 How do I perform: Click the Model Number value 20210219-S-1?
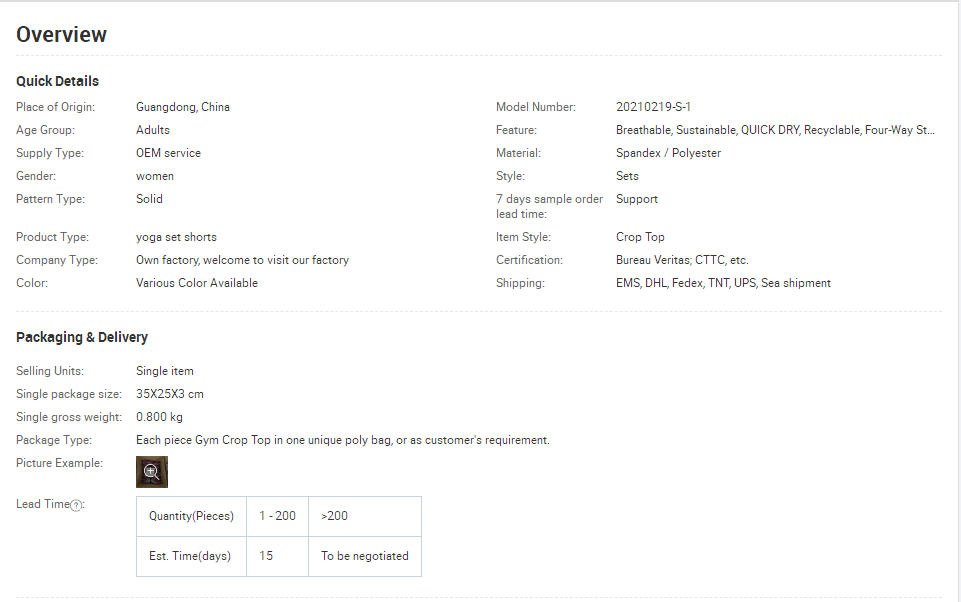click(653, 107)
